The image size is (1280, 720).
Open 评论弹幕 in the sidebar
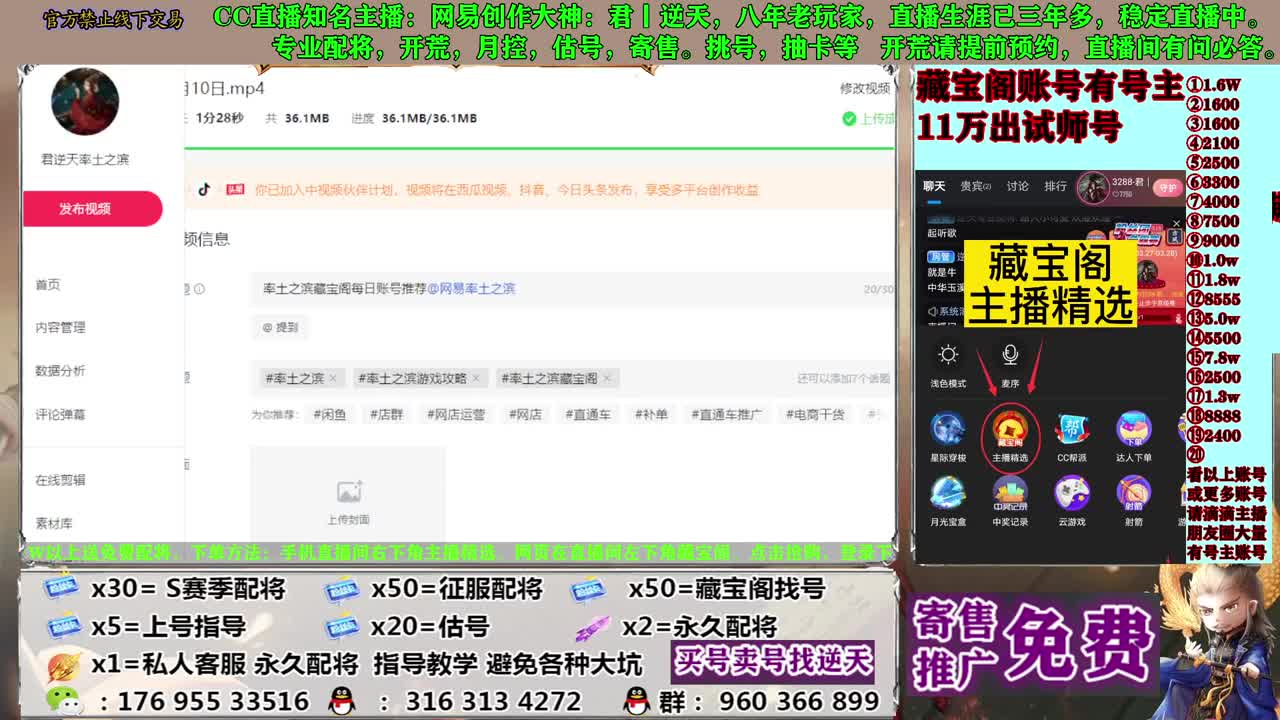60,415
